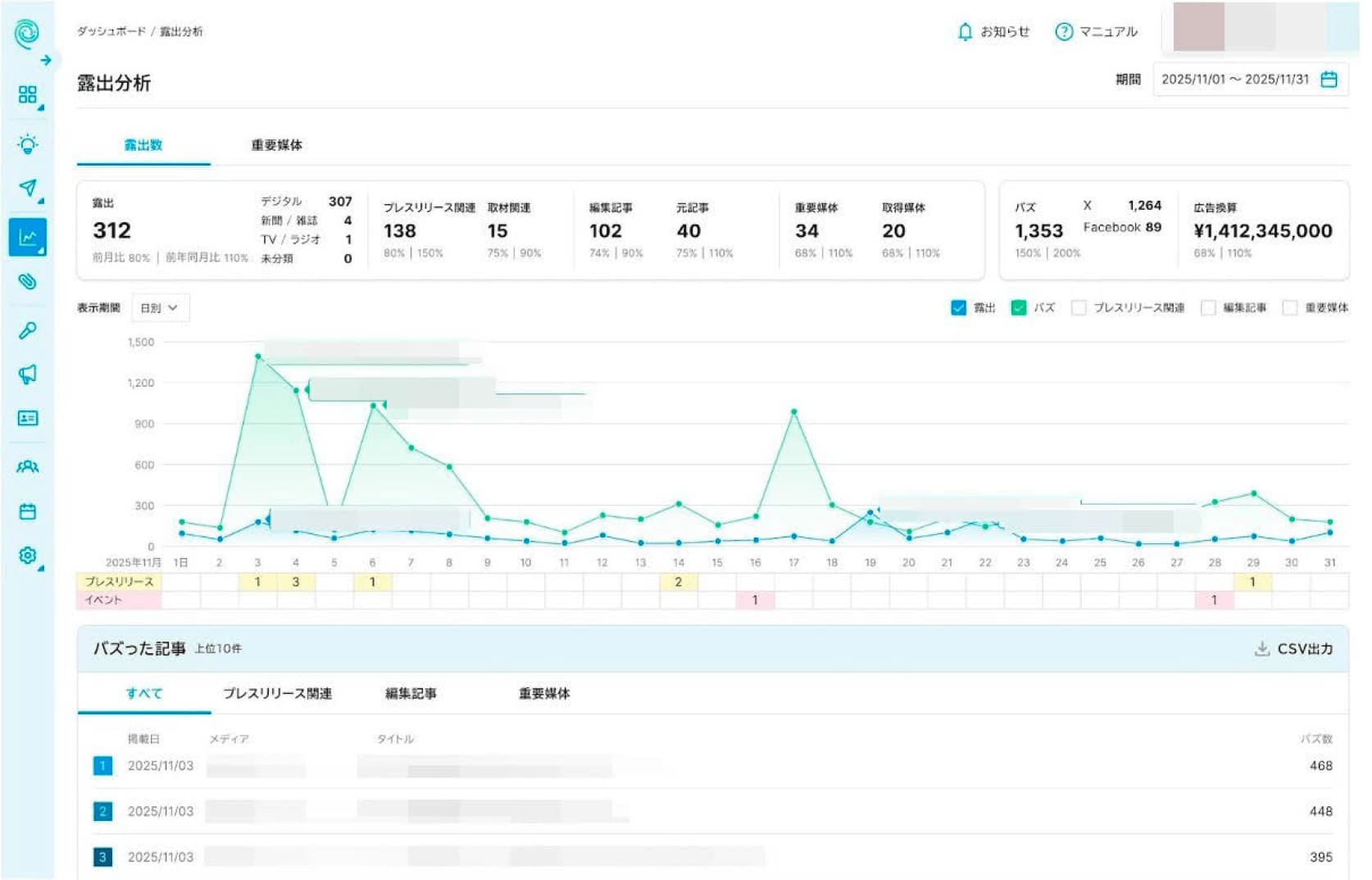Viewport: 1372px width, 880px height.
Task: Click the rank 1 blue badge
Action: 102,766
